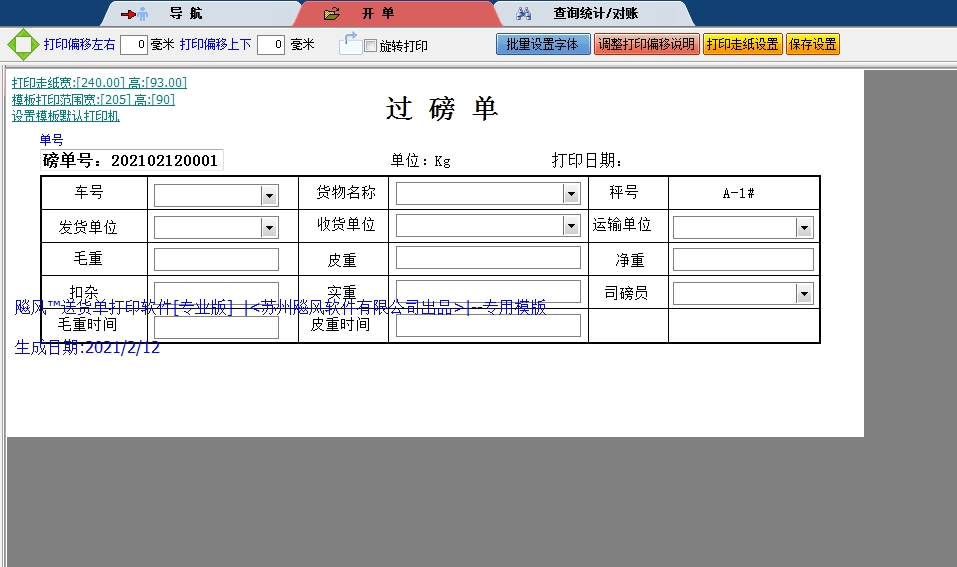
Task: Open the 收货单位 dropdown arrow
Action: tap(571, 226)
